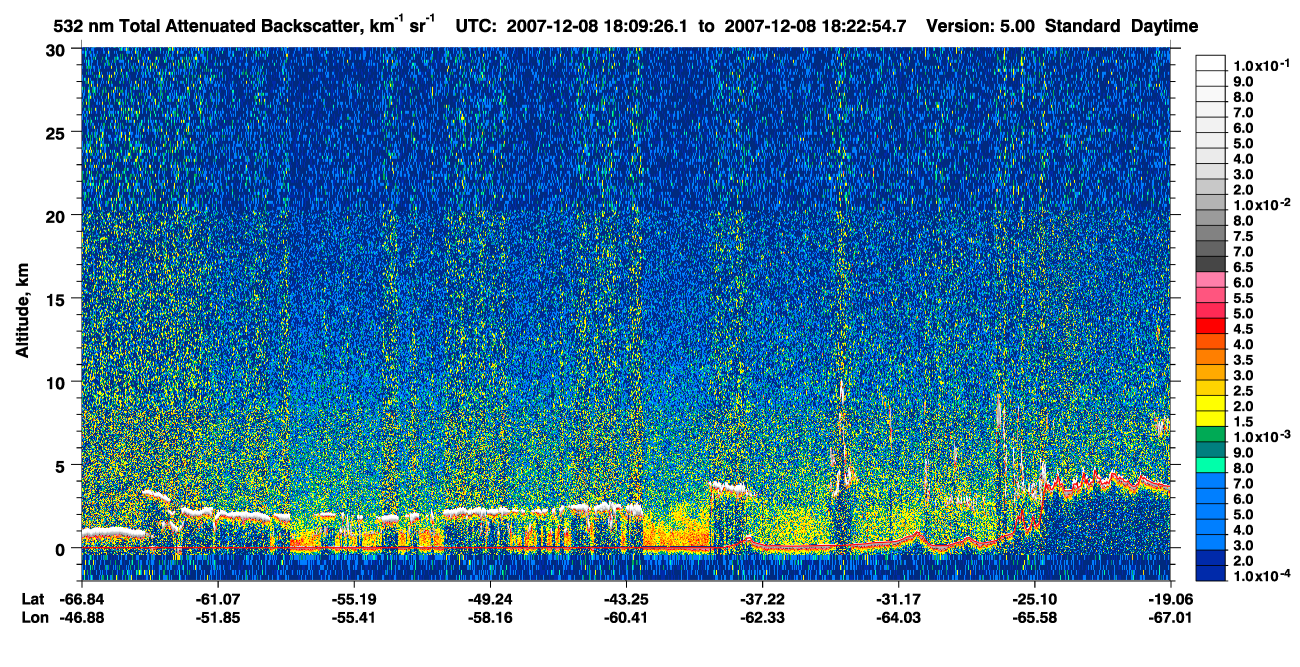This screenshot has height=667, width=1300.
Task: Pick the darkest gray swatch in the color scale
Action: tap(1210, 264)
